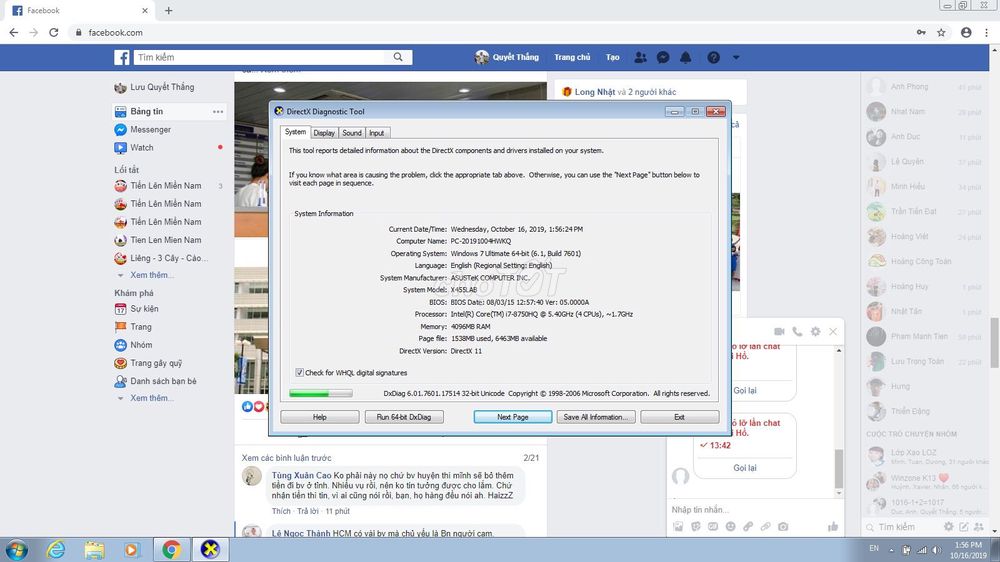Screen dimensions: 1000x562
Task: Open the Windows Start button
Action: pos(16,549)
